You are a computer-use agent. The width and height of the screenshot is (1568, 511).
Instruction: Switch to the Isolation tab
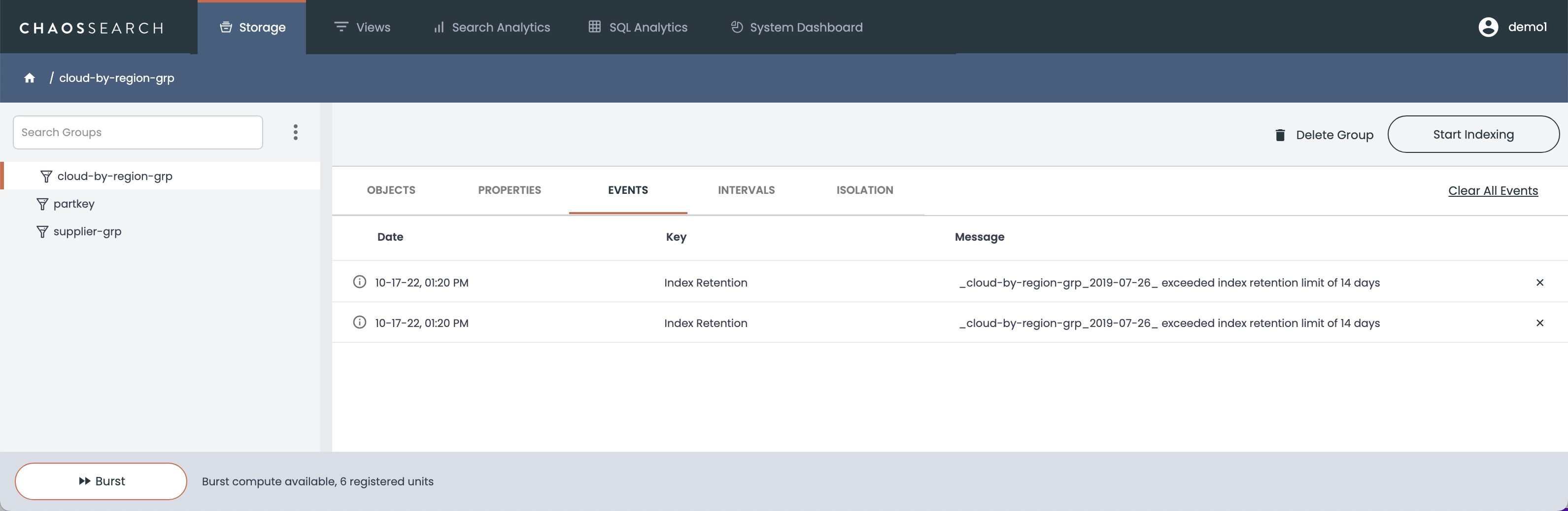tap(864, 190)
